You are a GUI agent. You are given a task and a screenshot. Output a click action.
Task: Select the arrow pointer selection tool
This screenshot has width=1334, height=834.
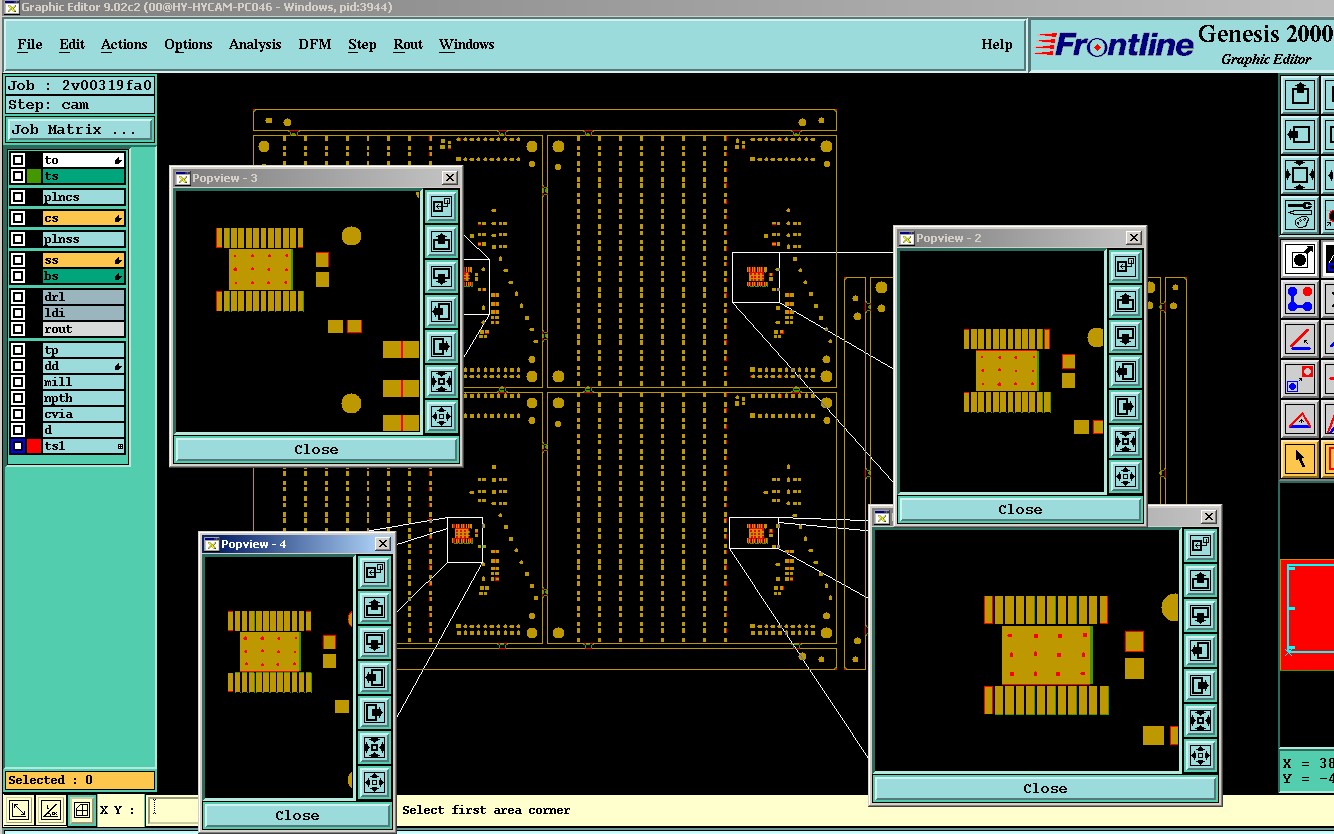[1300, 459]
